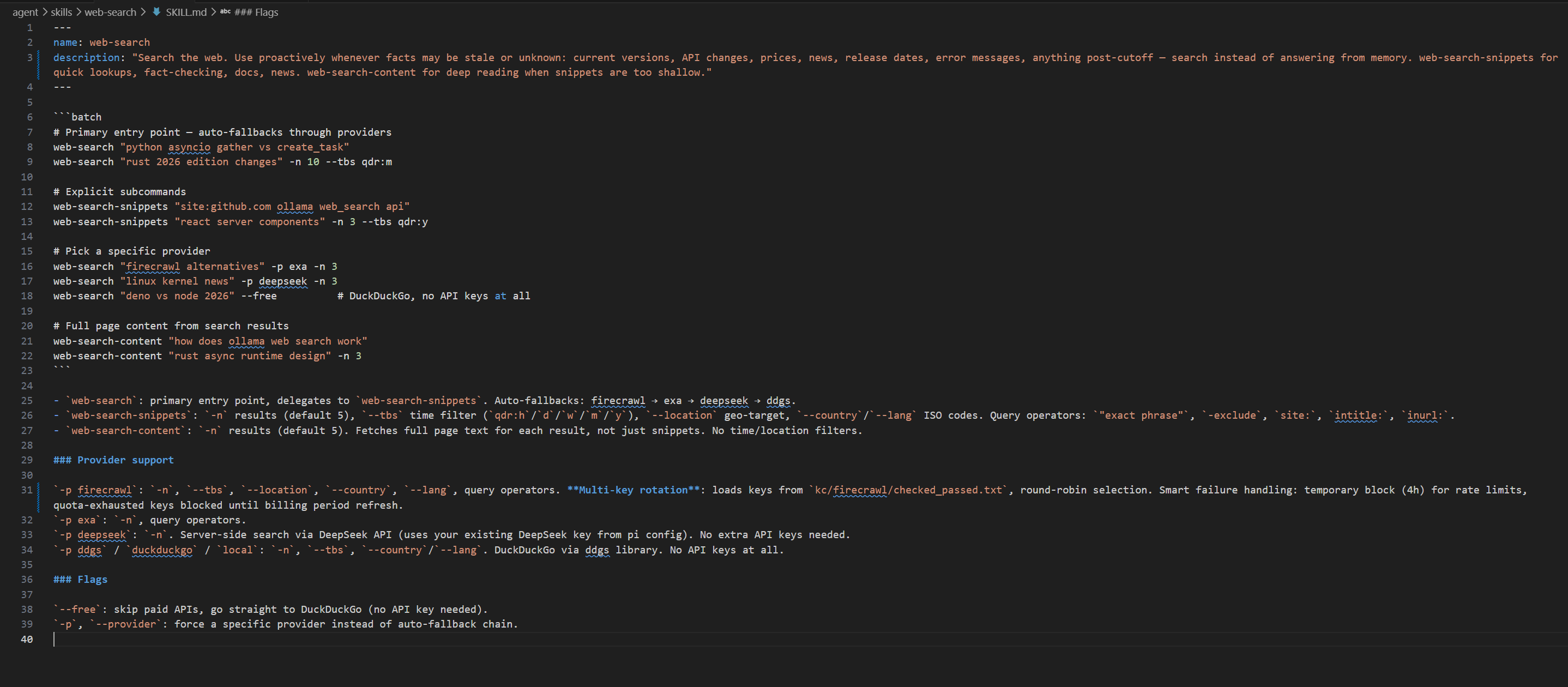Click the string "firecrawl alternatives"

coord(192,267)
